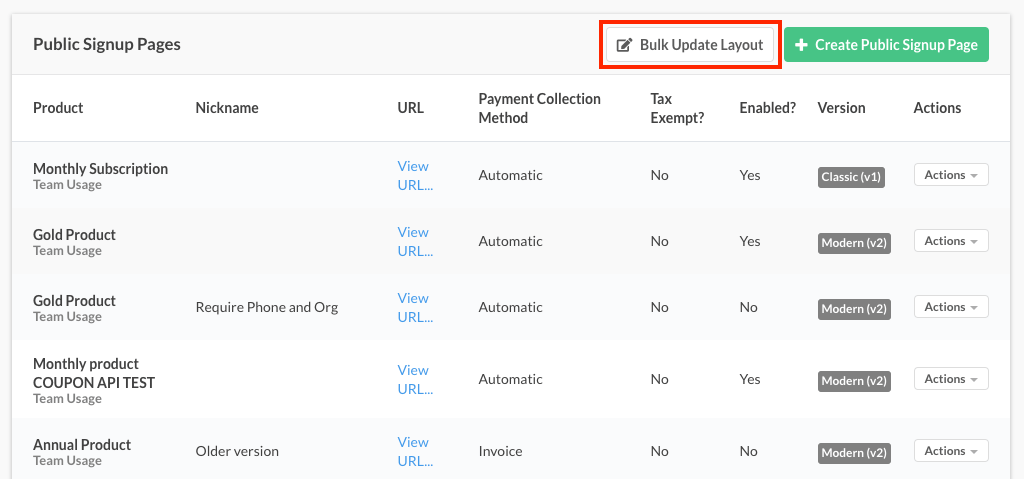
Task: Click the Enabled? column header
Action: tap(767, 108)
